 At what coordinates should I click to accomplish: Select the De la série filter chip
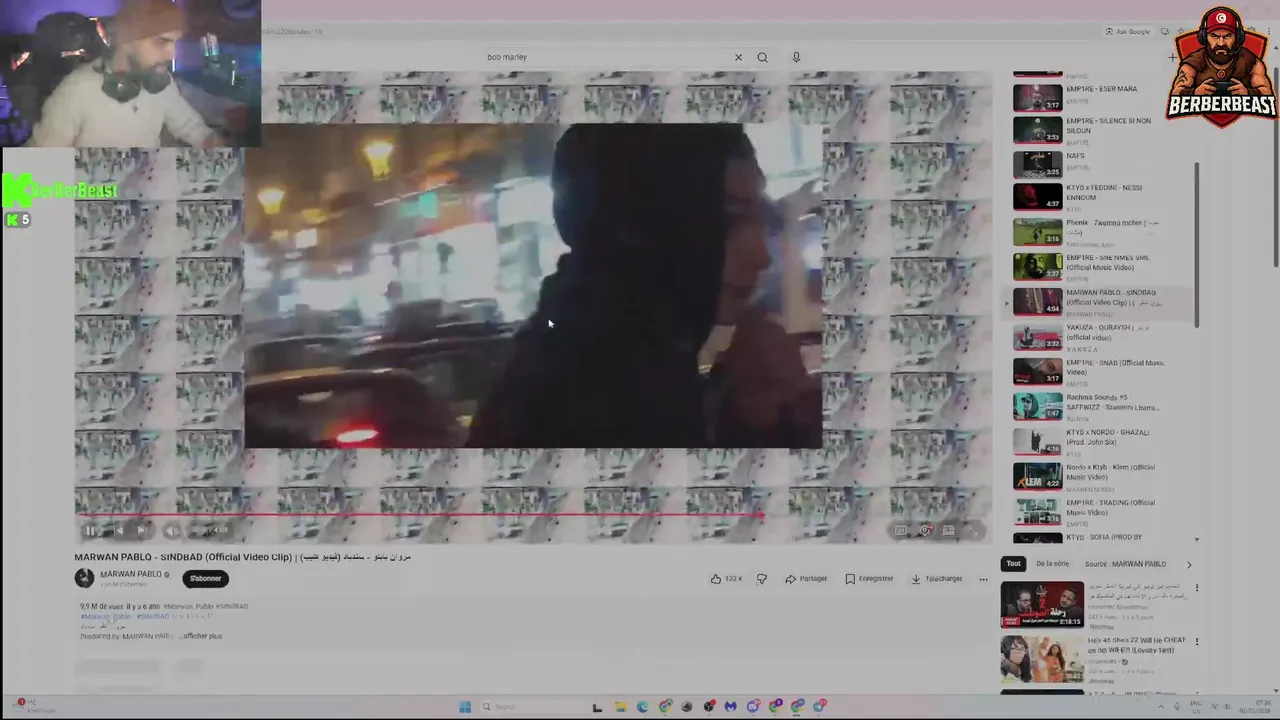click(x=1052, y=564)
